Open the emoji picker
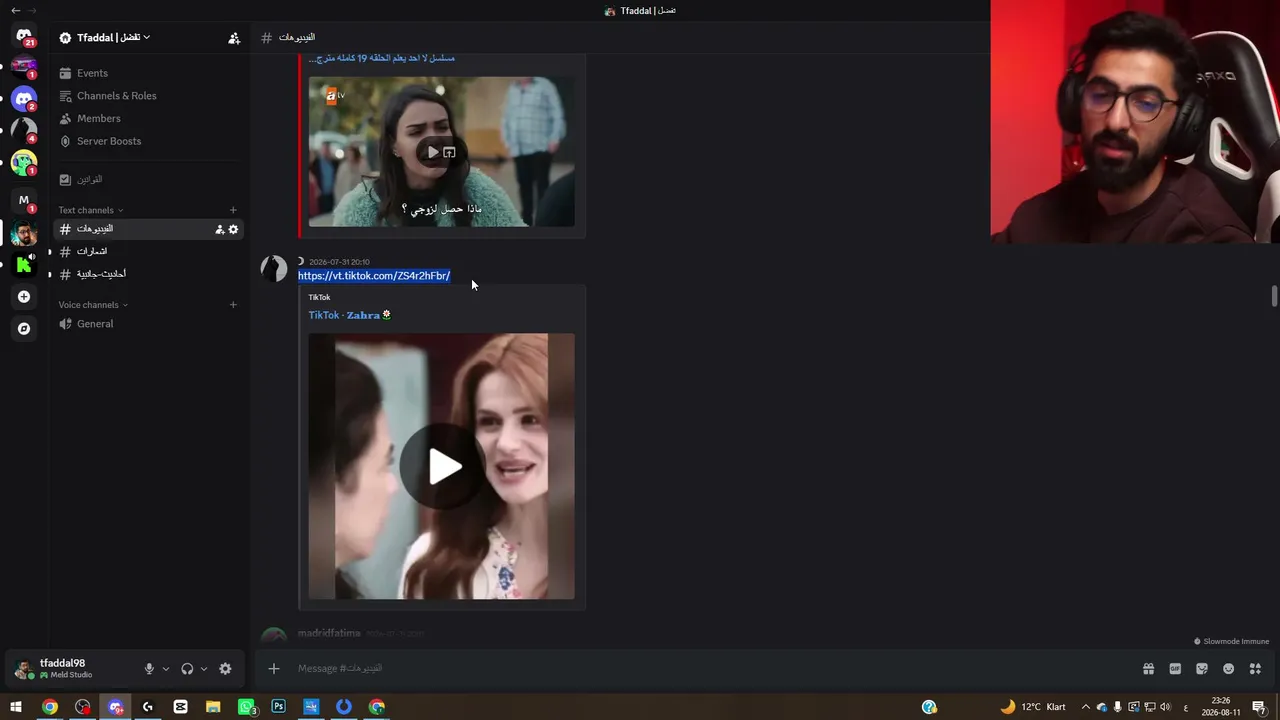1280x720 pixels. pos(1228,669)
